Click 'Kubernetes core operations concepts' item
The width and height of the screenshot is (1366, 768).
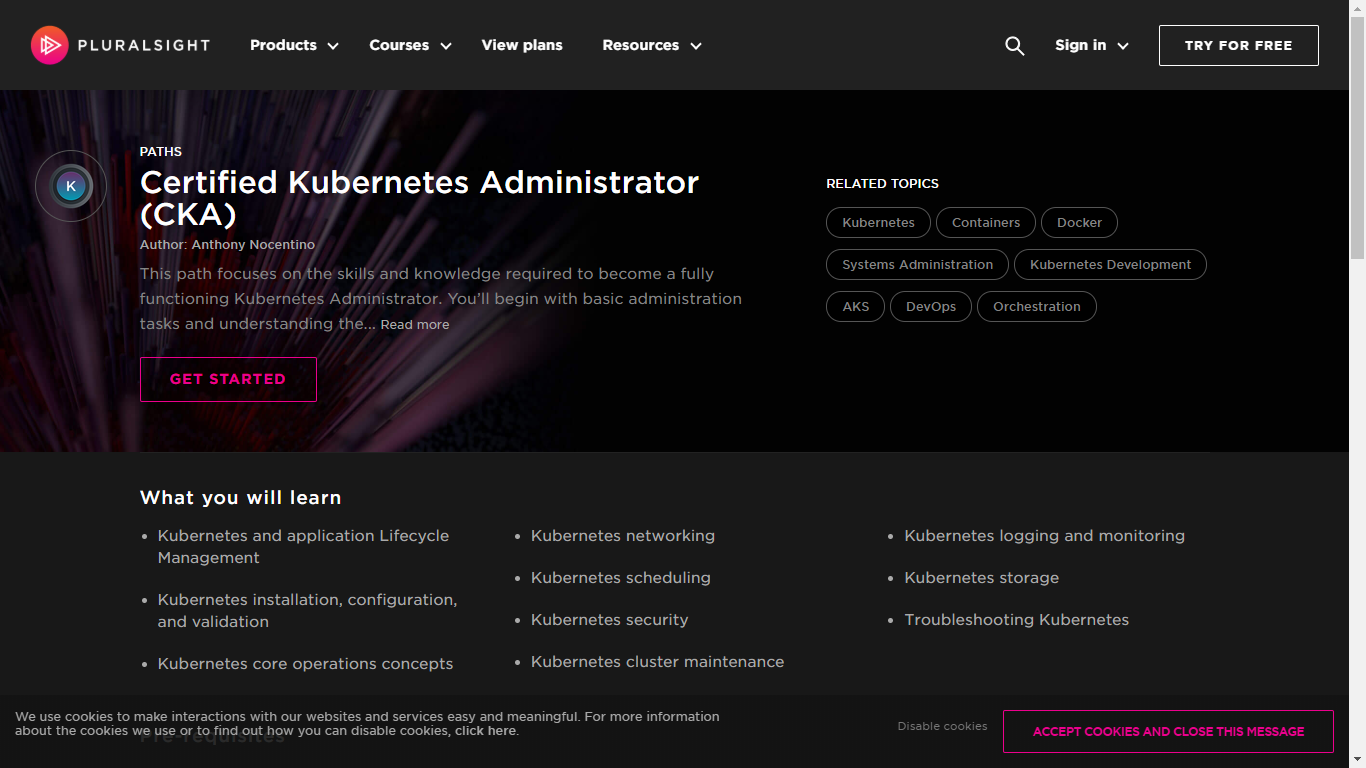(x=306, y=664)
